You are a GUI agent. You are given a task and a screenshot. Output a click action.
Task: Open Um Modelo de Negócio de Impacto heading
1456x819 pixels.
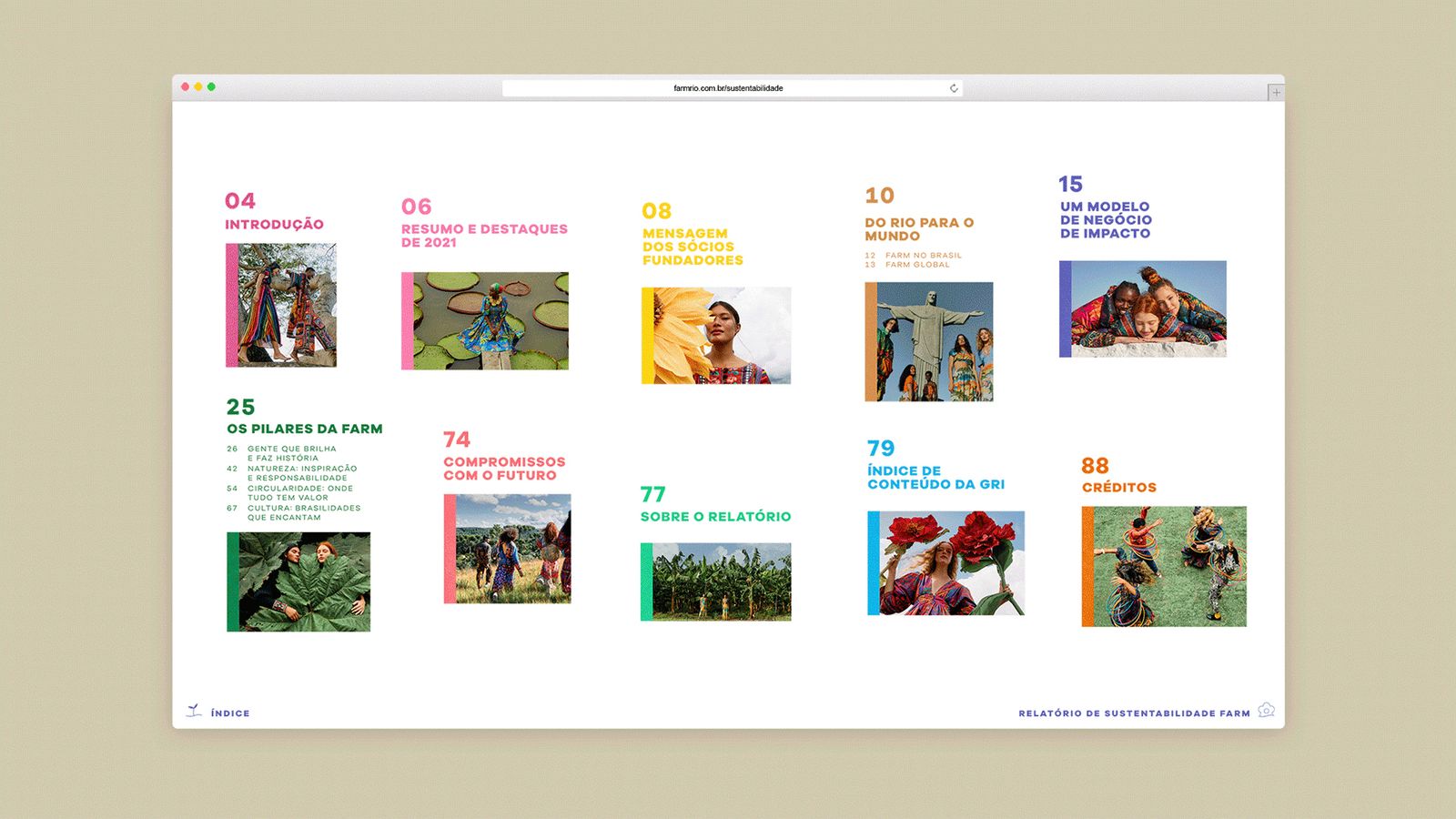pyautogui.click(x=1106, y=220)
